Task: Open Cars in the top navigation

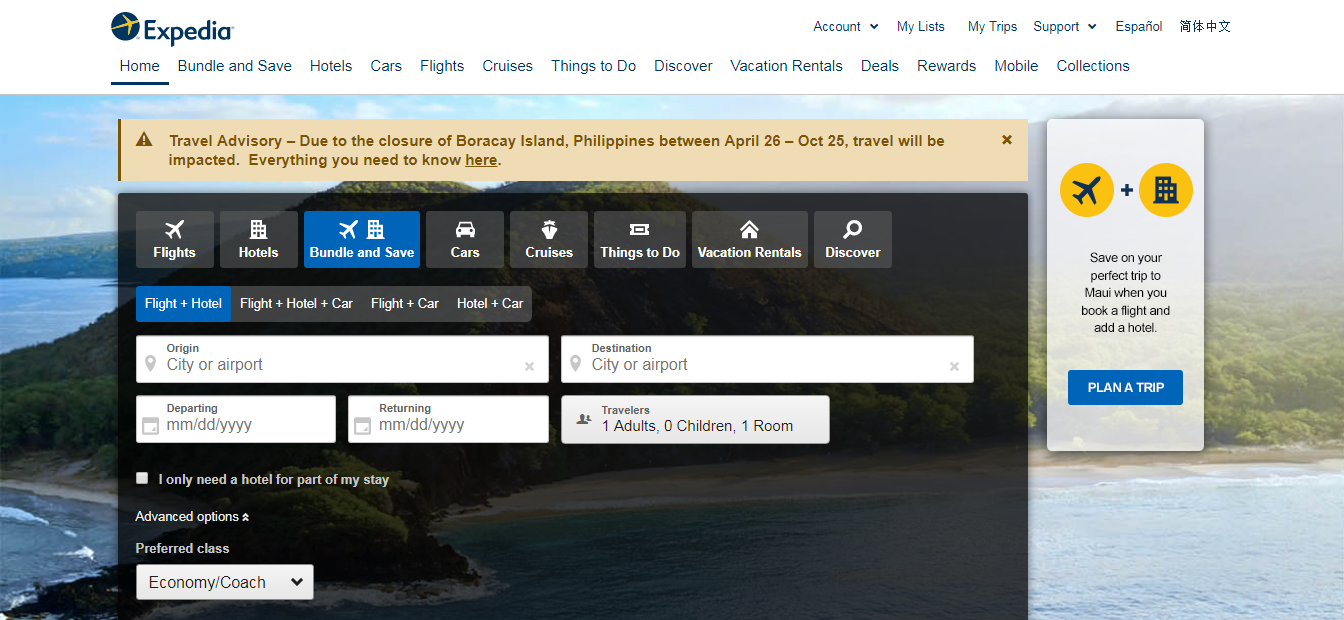Action: tap(386, 66)
